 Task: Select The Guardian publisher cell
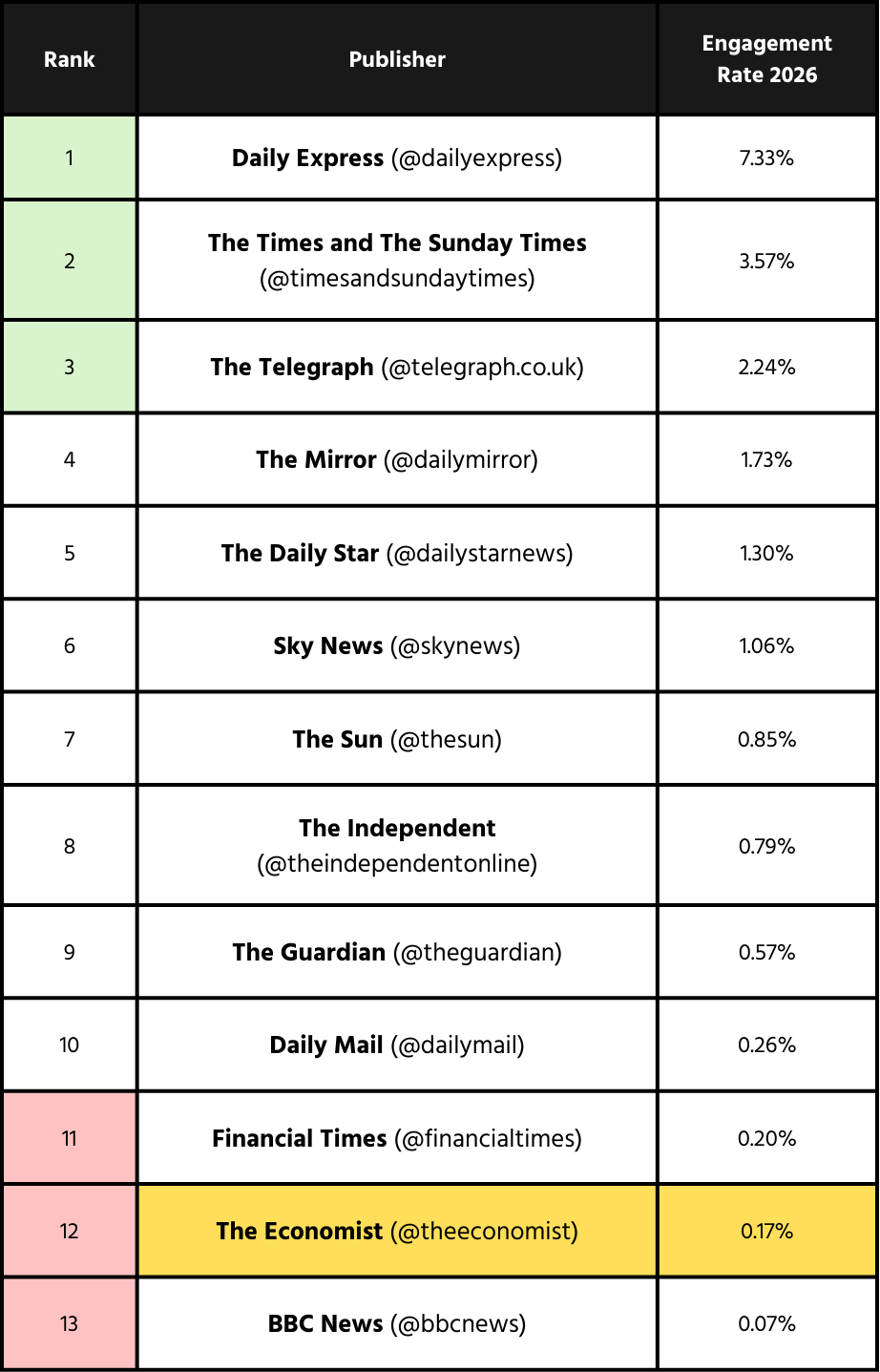(397, 953)
